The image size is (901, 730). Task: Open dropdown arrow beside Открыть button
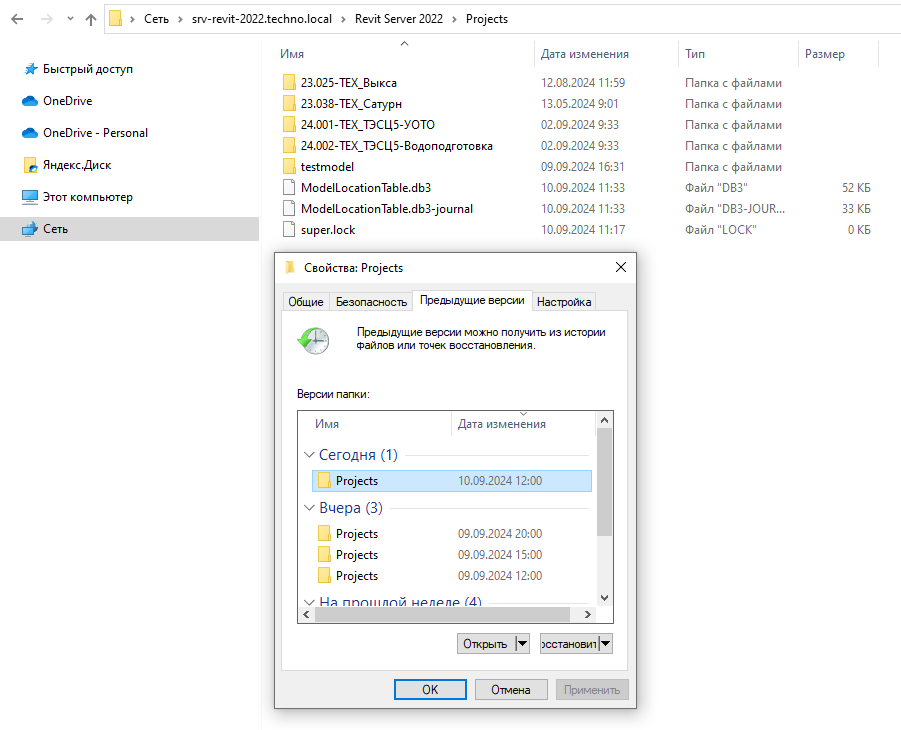point(522,644)
